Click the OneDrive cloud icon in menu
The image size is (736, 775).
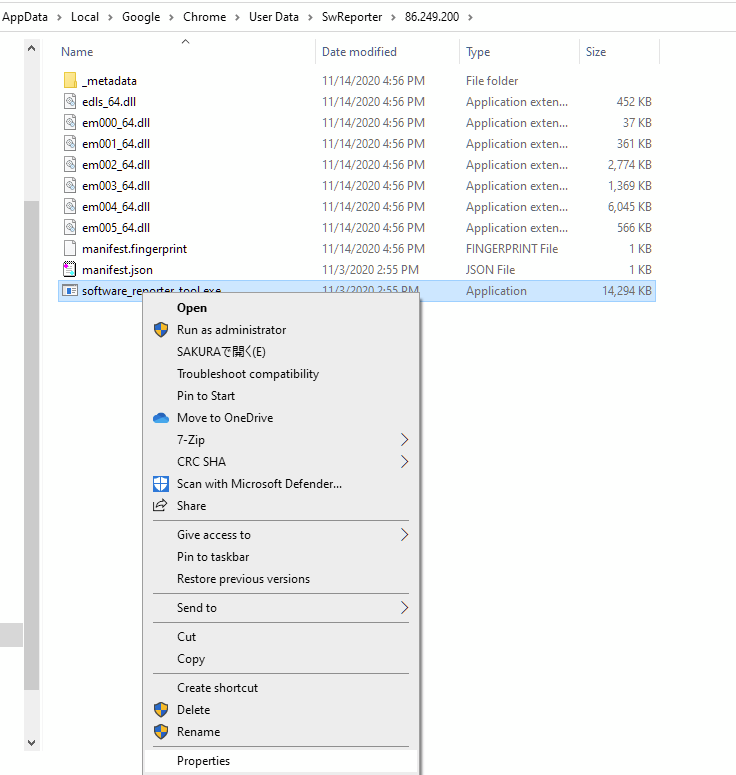coord(161,418)
